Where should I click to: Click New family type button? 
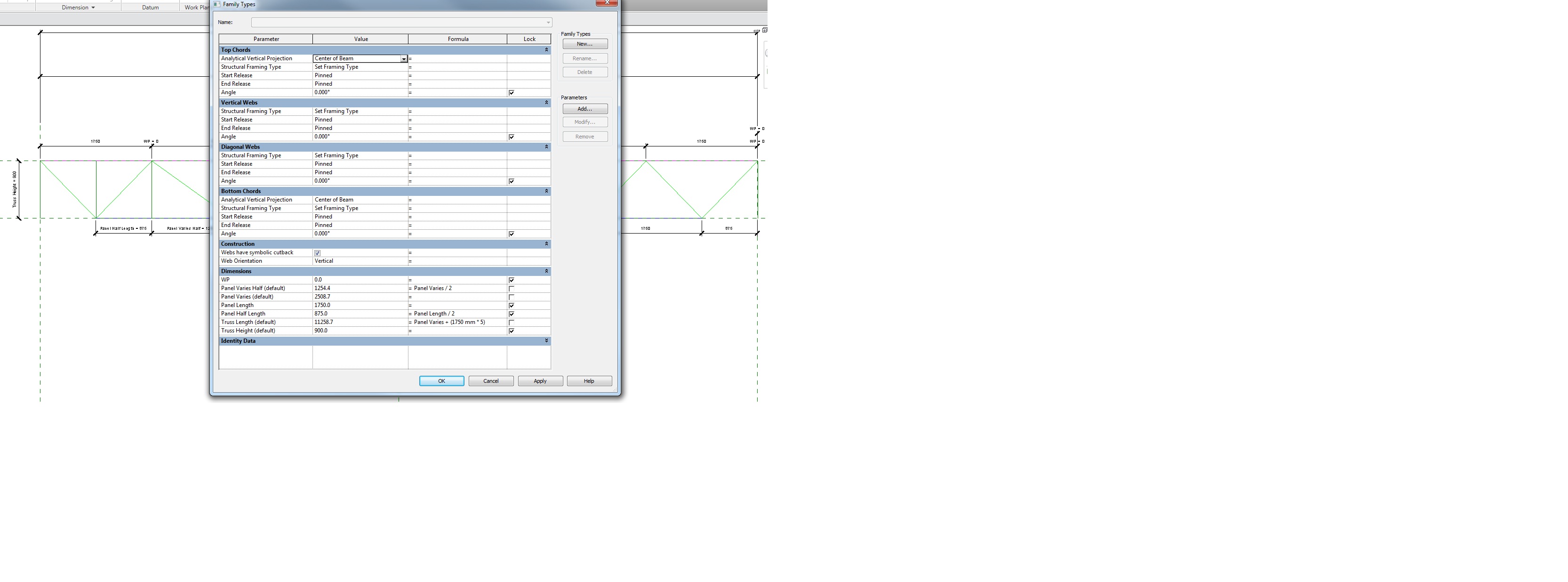pyautogui.click(x=584, y=44)
